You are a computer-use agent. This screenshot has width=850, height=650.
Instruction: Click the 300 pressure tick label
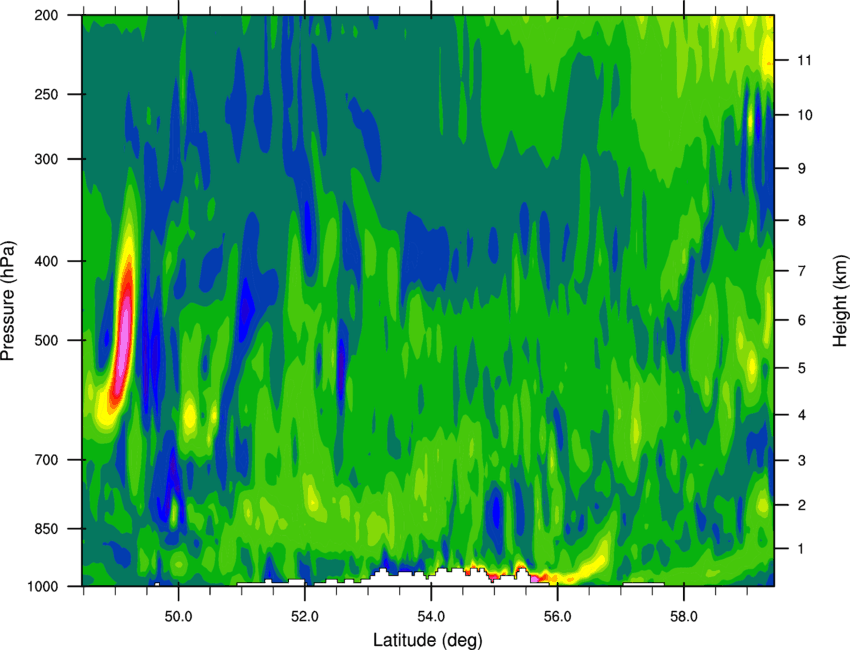click(47, 159)
